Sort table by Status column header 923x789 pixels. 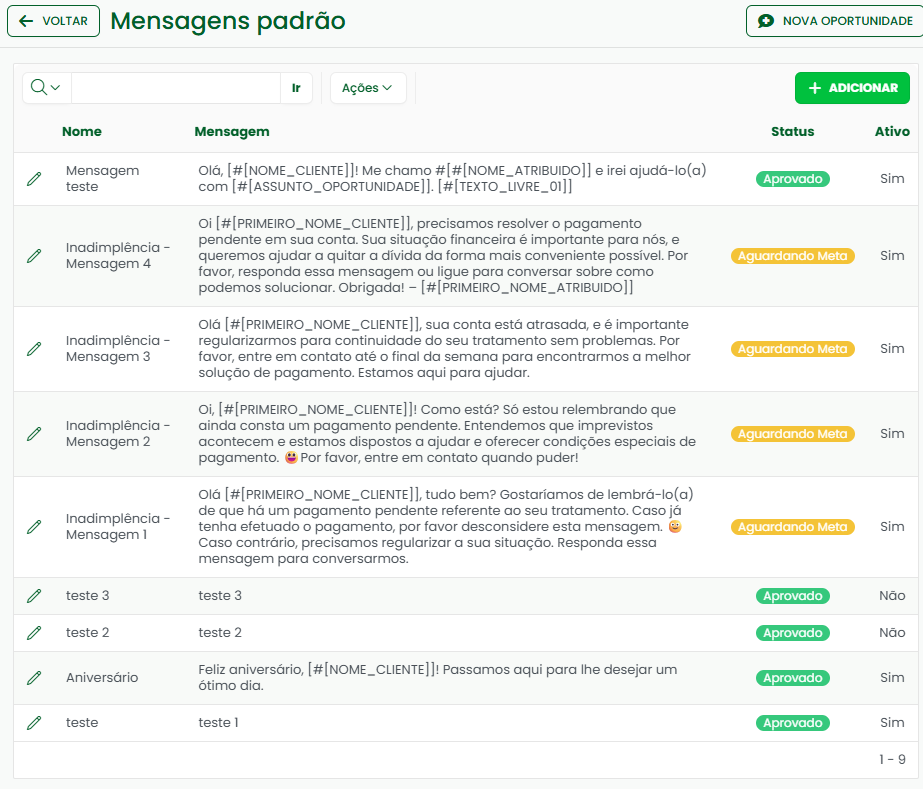(792, 131)
